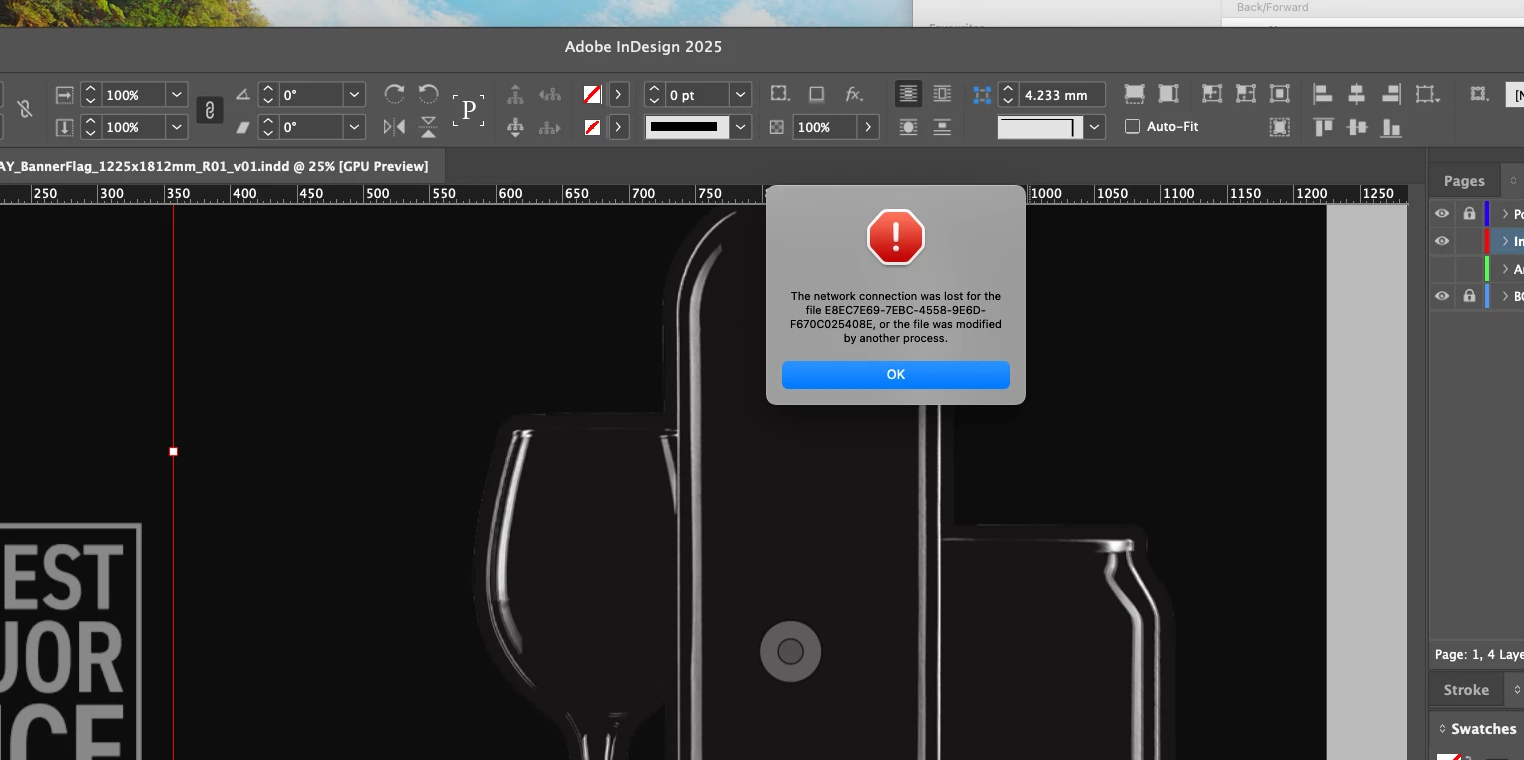
Task: Click the opacity 100% input field
Action: point(825,127)
